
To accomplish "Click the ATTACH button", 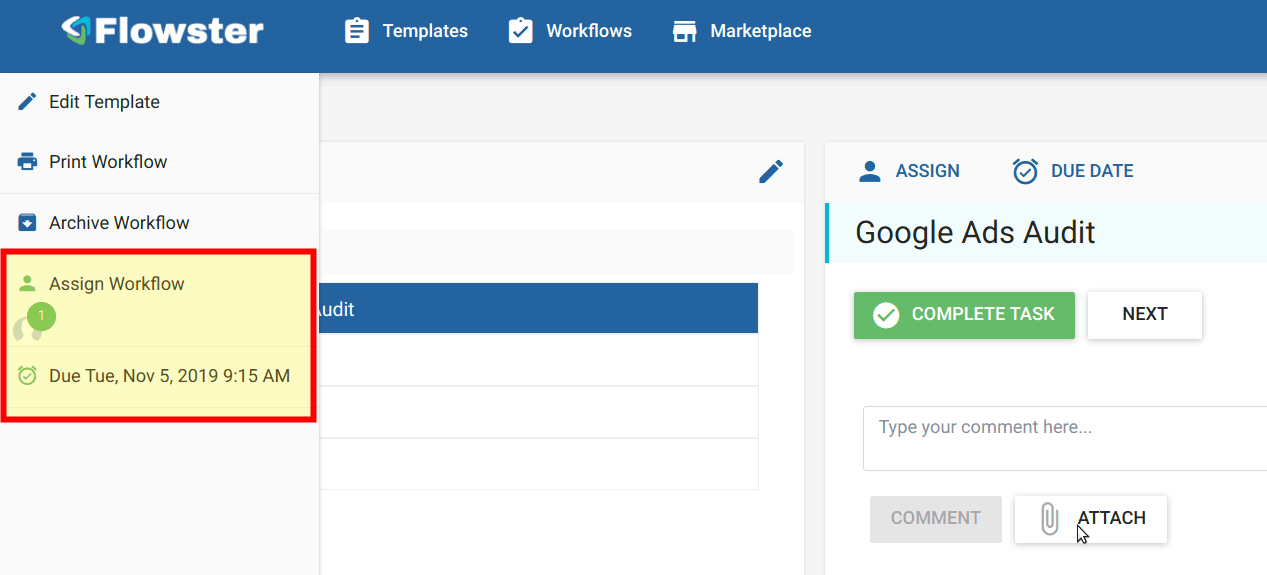I will [1091, 519].
